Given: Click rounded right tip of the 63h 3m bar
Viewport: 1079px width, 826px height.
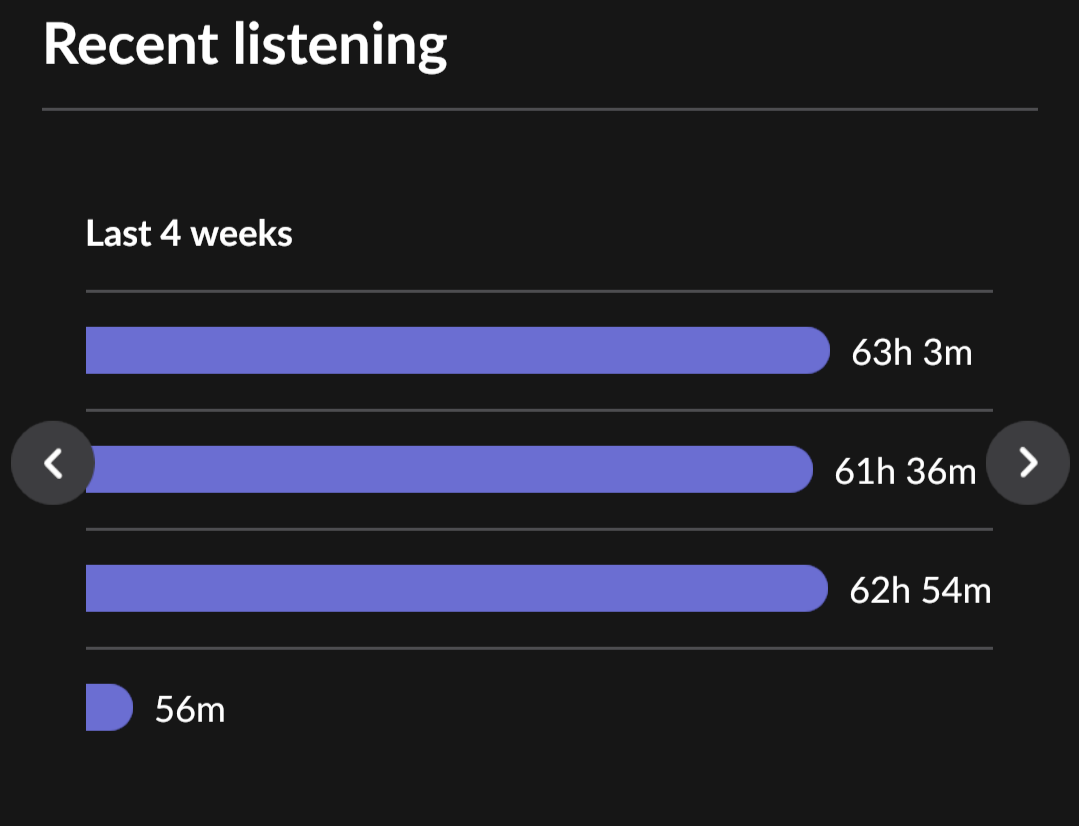Looking at the screenshot, I should pyautogui.click(x=818, y=350).
